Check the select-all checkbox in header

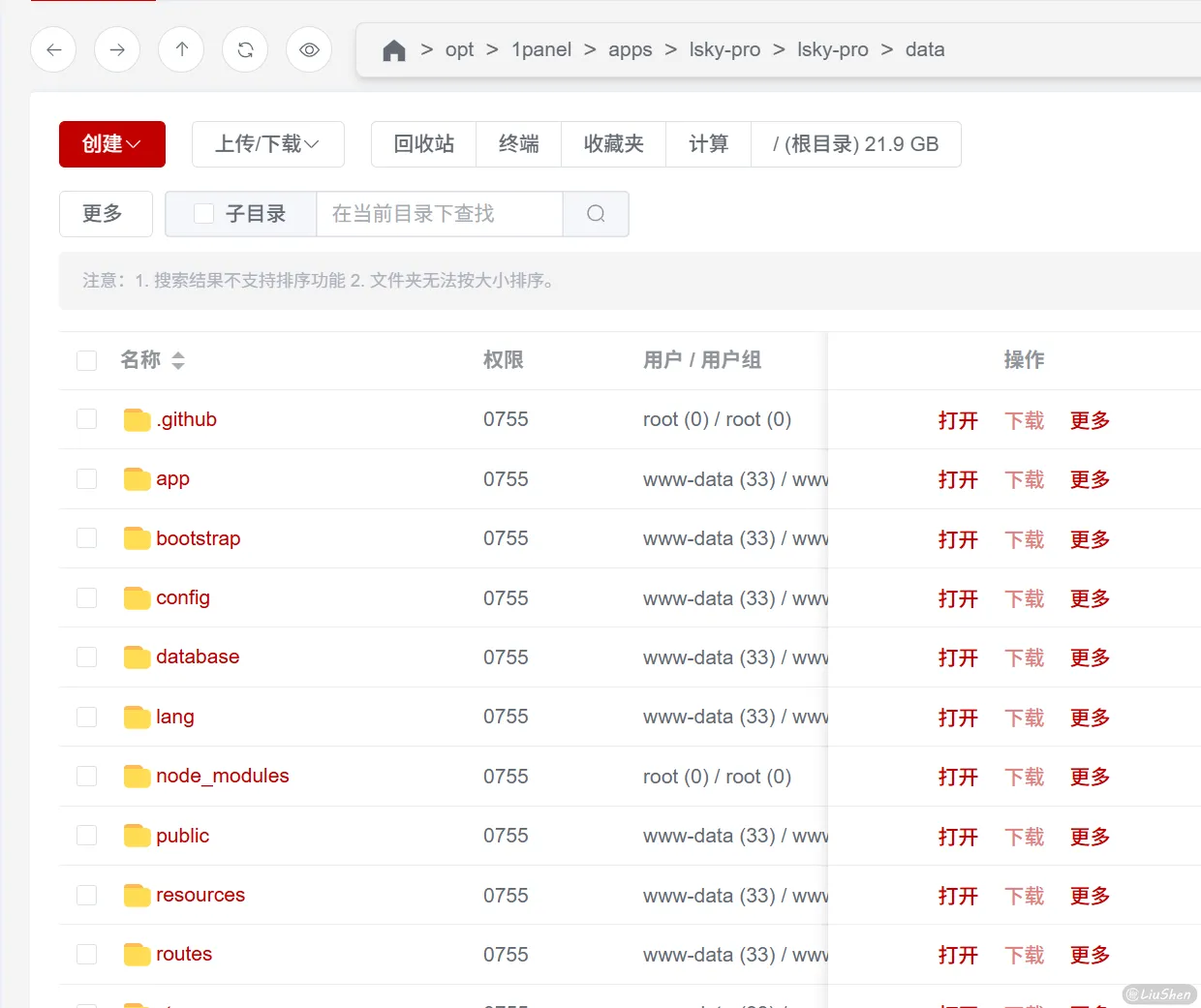(87, 361)
